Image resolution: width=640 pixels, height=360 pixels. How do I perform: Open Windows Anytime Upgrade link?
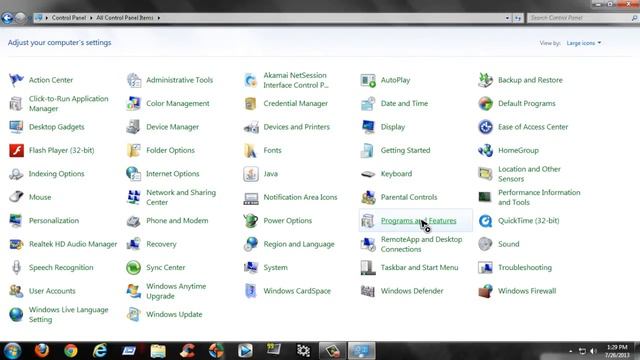click(176, 291)
